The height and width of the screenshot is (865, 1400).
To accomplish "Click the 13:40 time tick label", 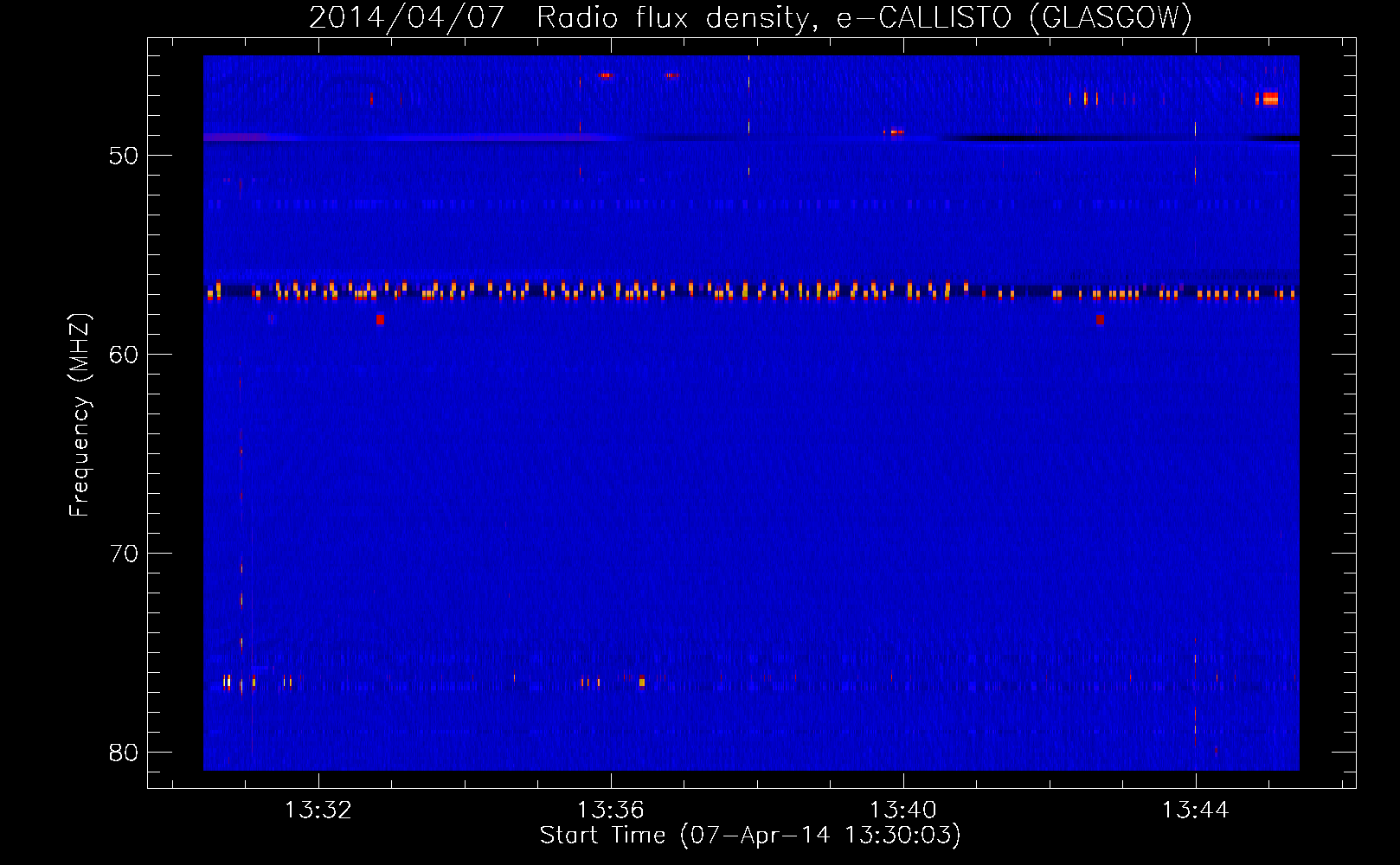I will pyautogui.click(x=903, y=811).
